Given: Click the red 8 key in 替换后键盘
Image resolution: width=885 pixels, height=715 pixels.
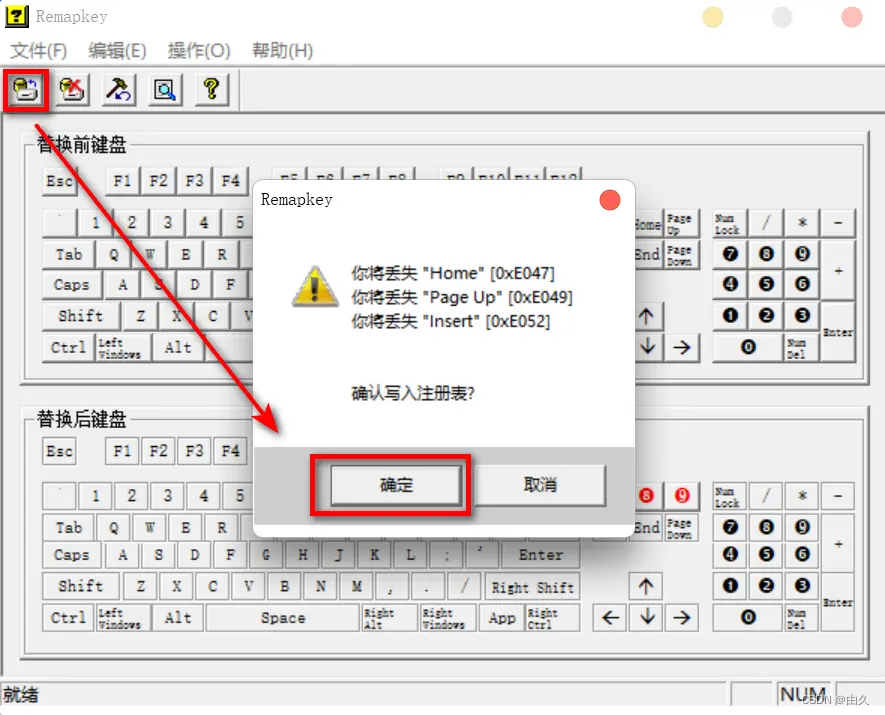Looking at the screenshot, I should tap(646, 495).
